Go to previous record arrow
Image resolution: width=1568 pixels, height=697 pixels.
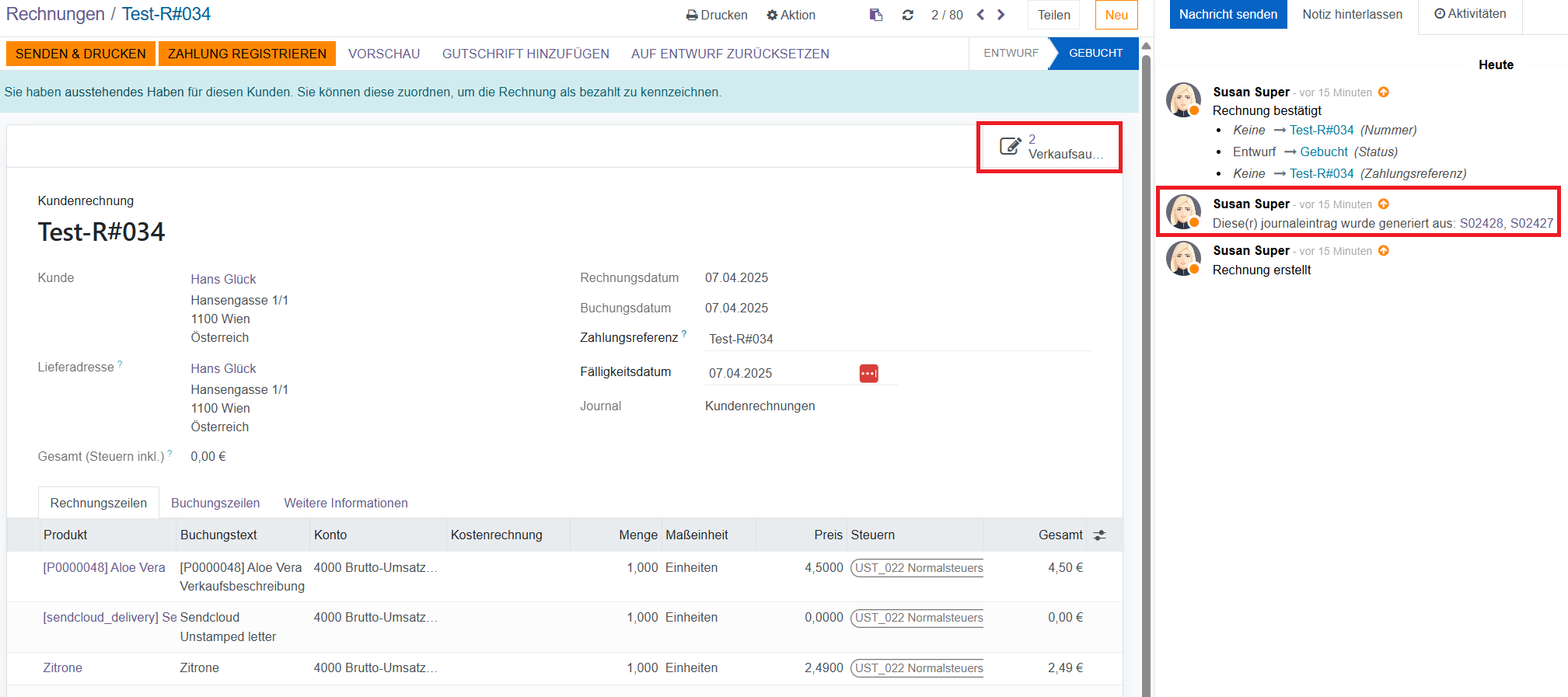click(980, 15)
